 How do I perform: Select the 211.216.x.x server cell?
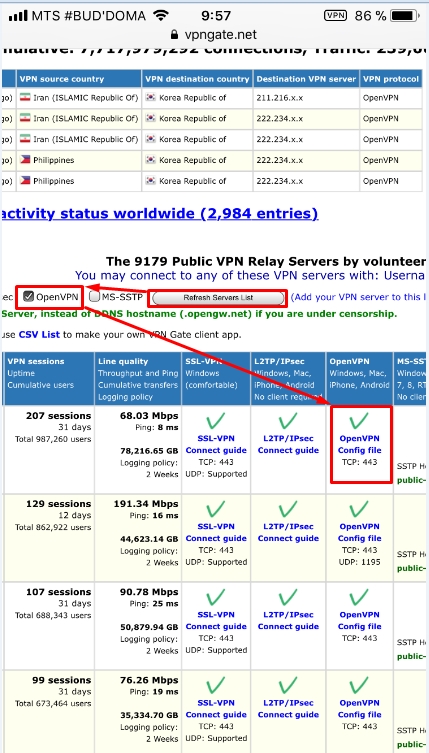pyautogui.click(x=306, y=98)
